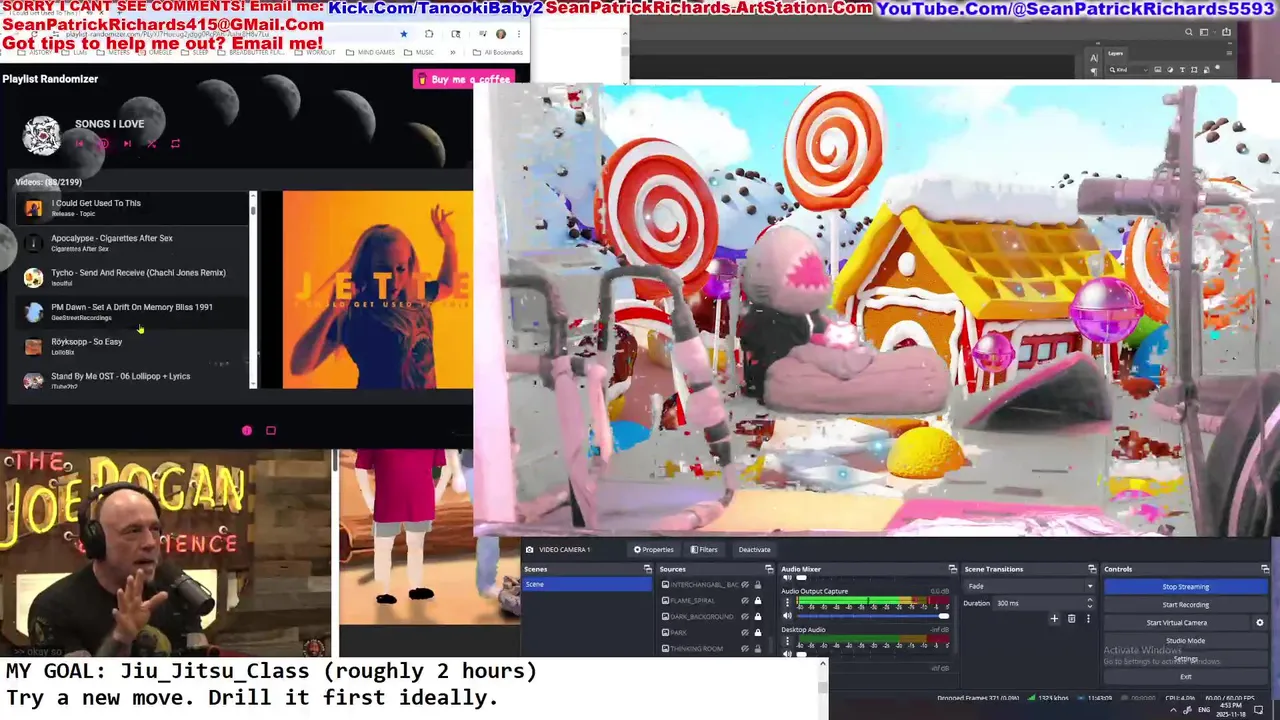1280x720 pixels.
Task: Toggle lock on FLAME_SPIRAL source
Action: 758,600
